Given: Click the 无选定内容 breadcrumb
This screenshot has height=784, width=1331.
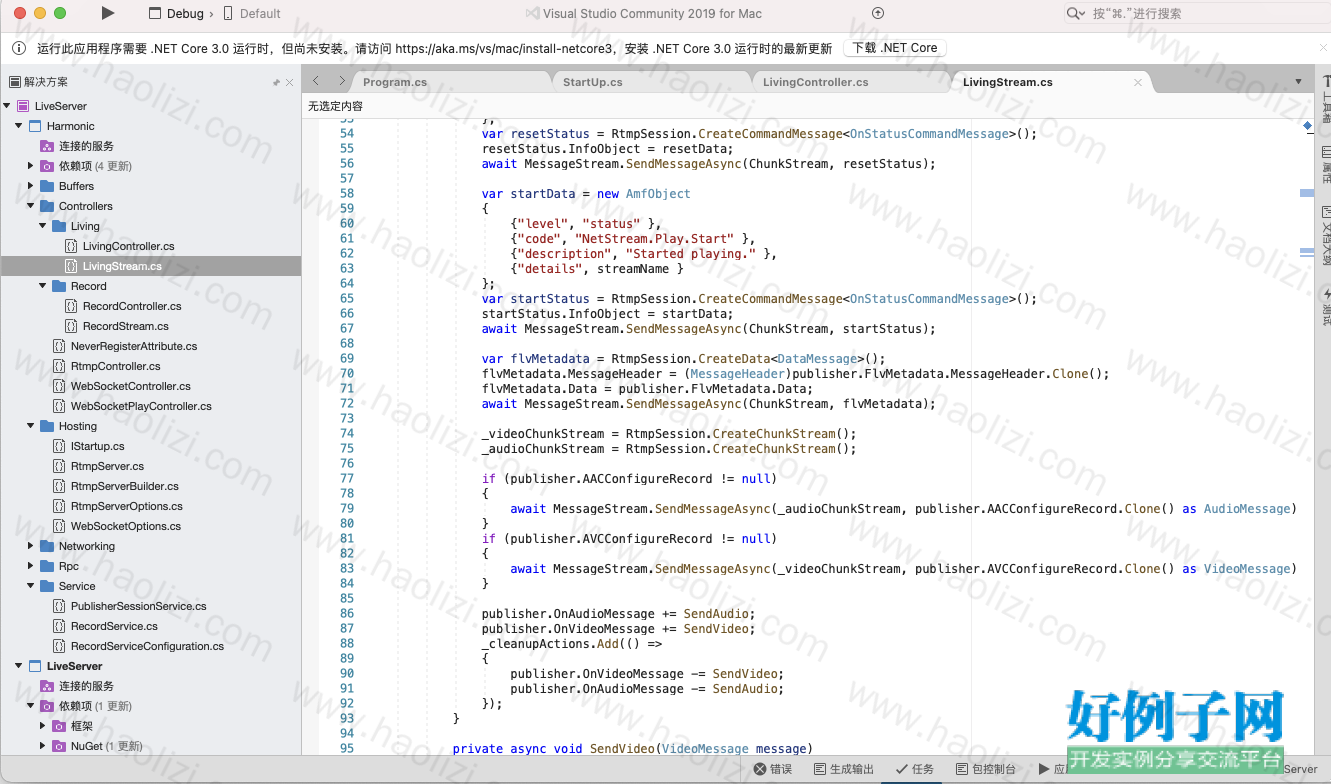Looking at the screenshot, I should click(335, 106).
